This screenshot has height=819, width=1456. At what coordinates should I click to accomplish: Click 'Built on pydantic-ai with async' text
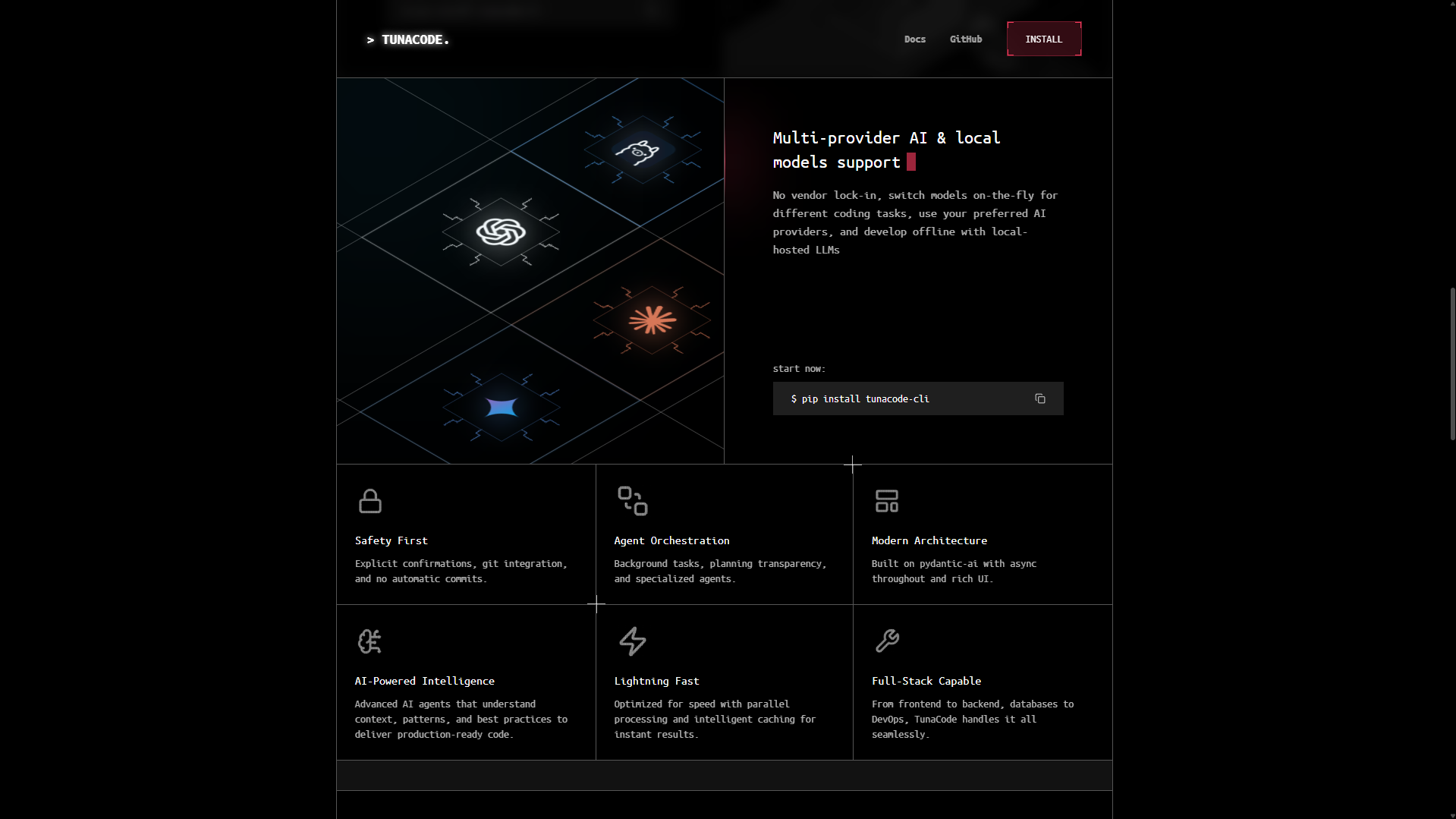pos(953,571)
